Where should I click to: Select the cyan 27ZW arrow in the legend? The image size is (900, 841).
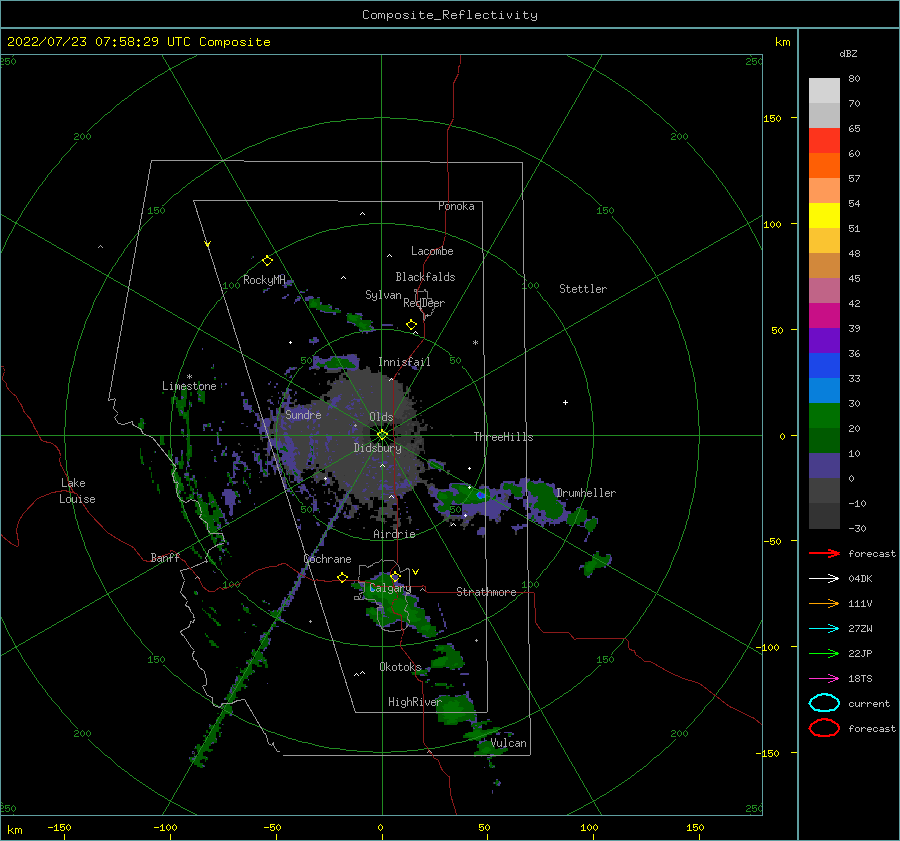coord(824,629)
